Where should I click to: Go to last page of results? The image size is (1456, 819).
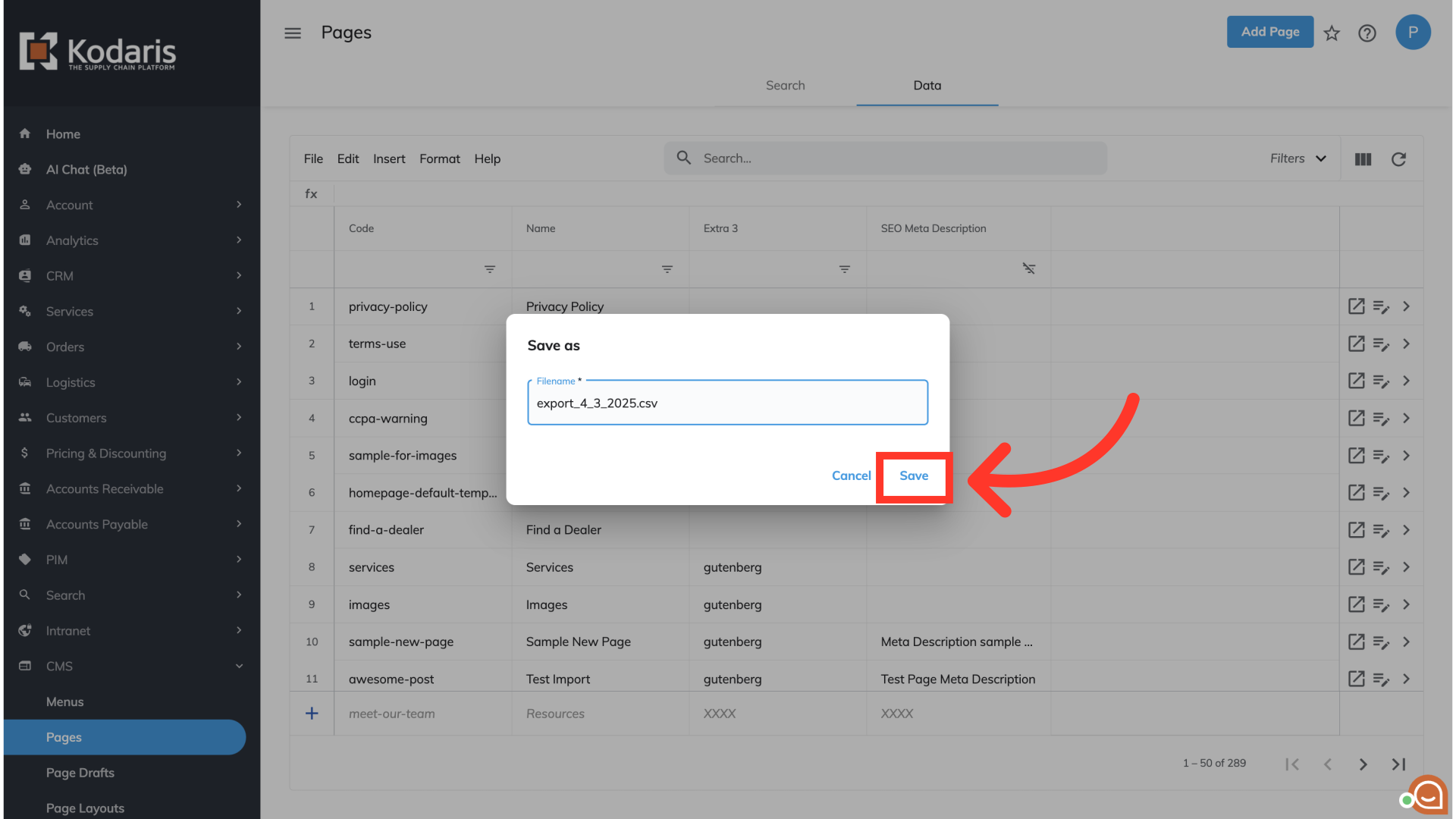[1398, 764]
